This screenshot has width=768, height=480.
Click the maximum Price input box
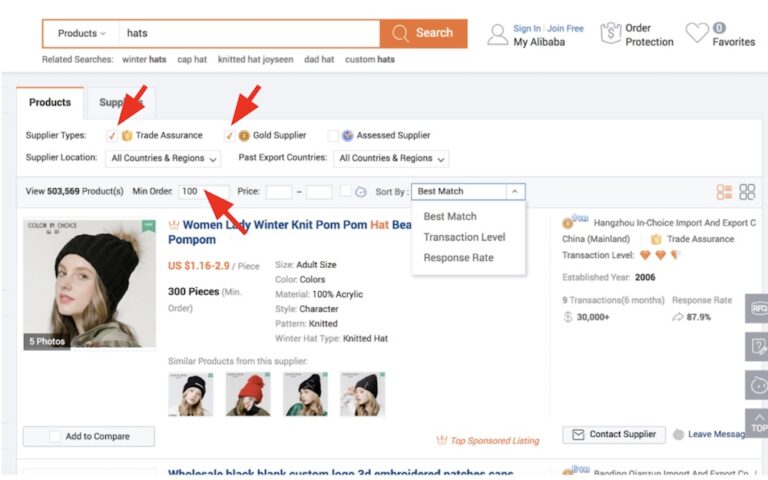tap(319, 192)
